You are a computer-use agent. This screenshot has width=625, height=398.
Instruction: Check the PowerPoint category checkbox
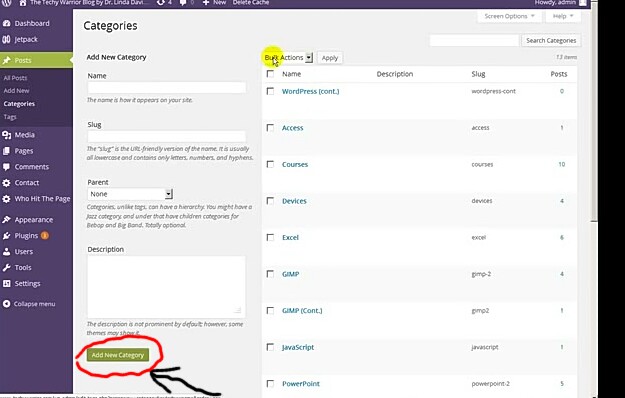pyautogui.click(x=270, y=384)
